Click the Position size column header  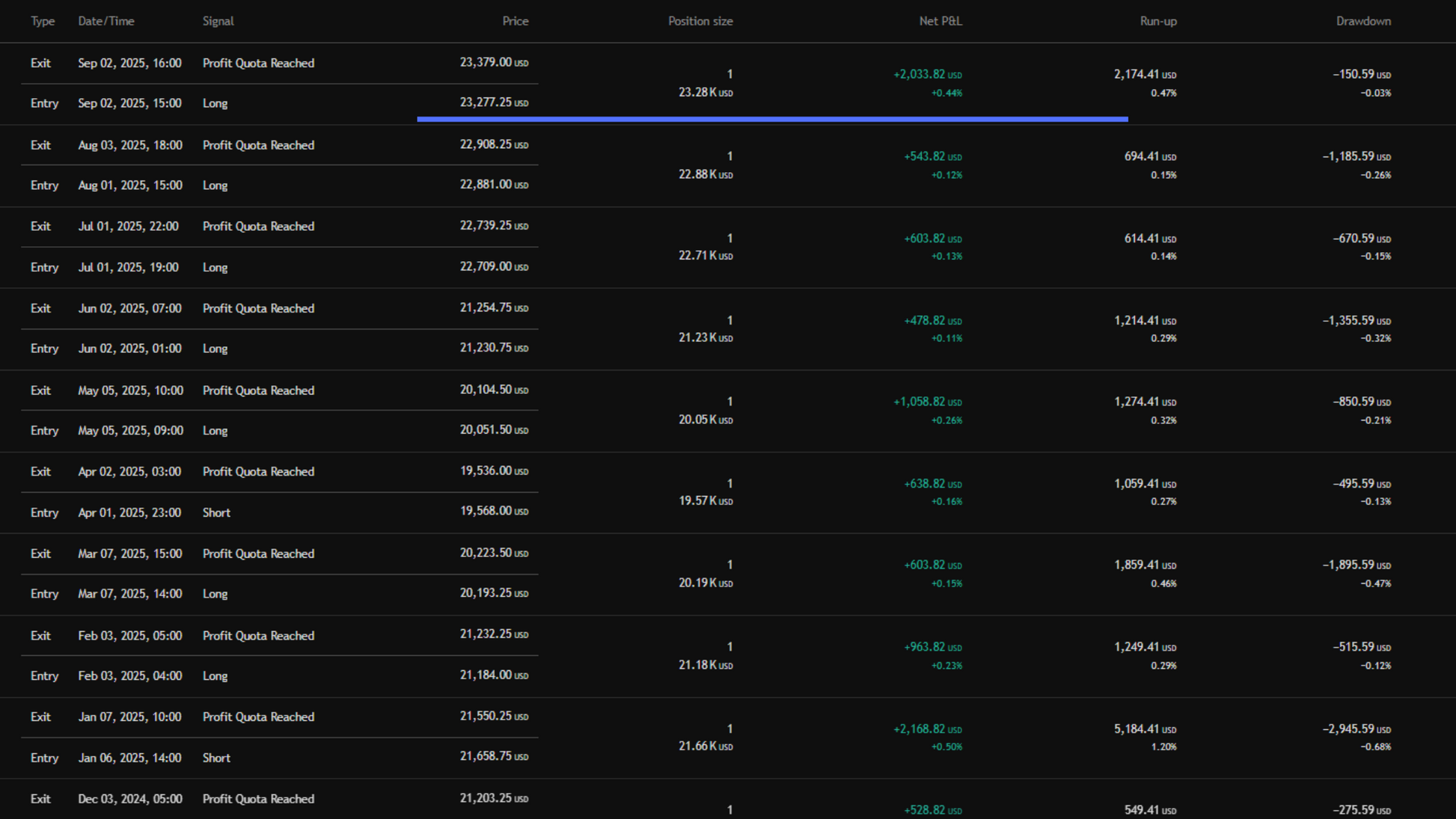pos(700,21)
